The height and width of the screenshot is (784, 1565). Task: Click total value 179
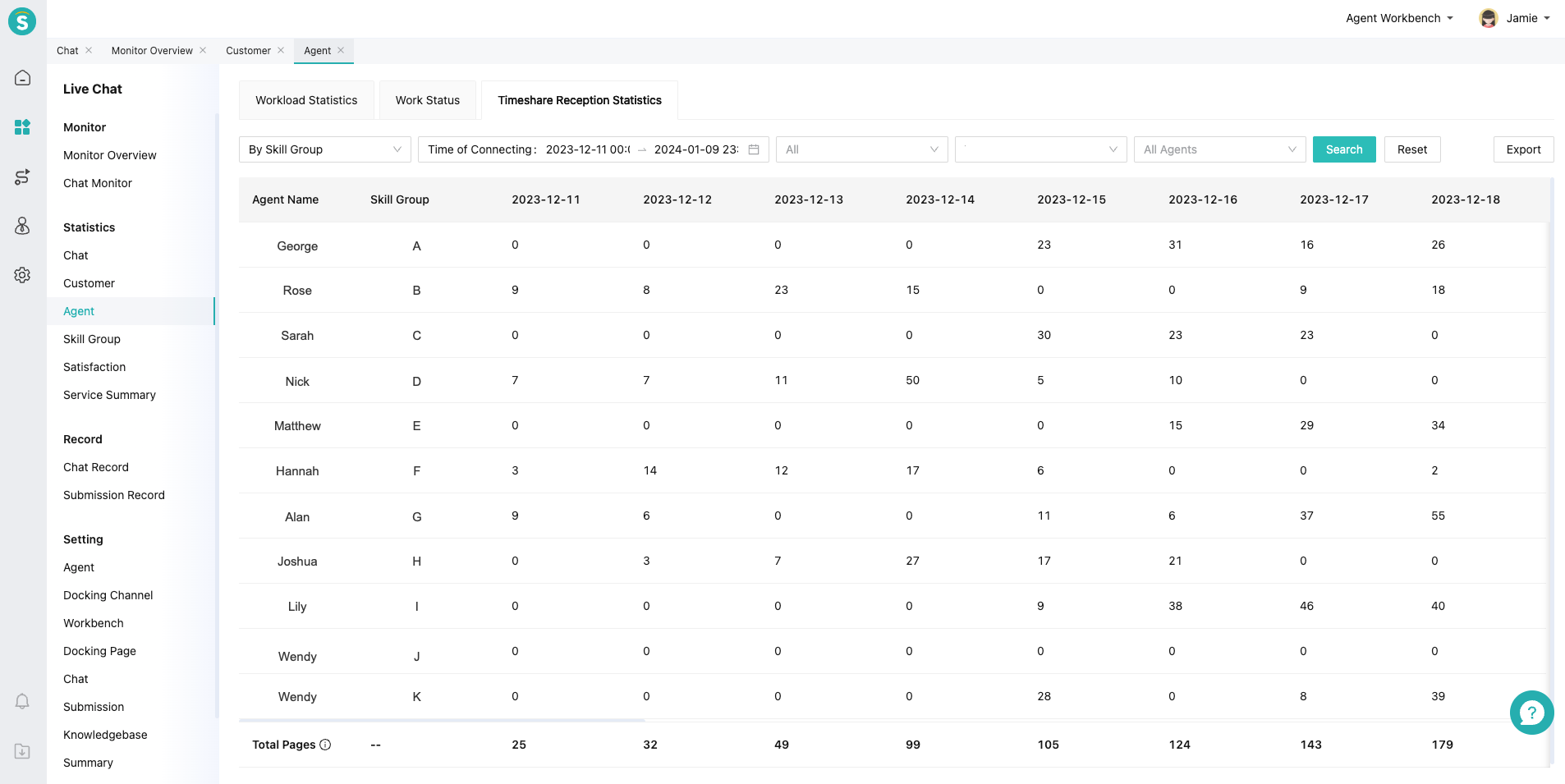(1443, 745)
